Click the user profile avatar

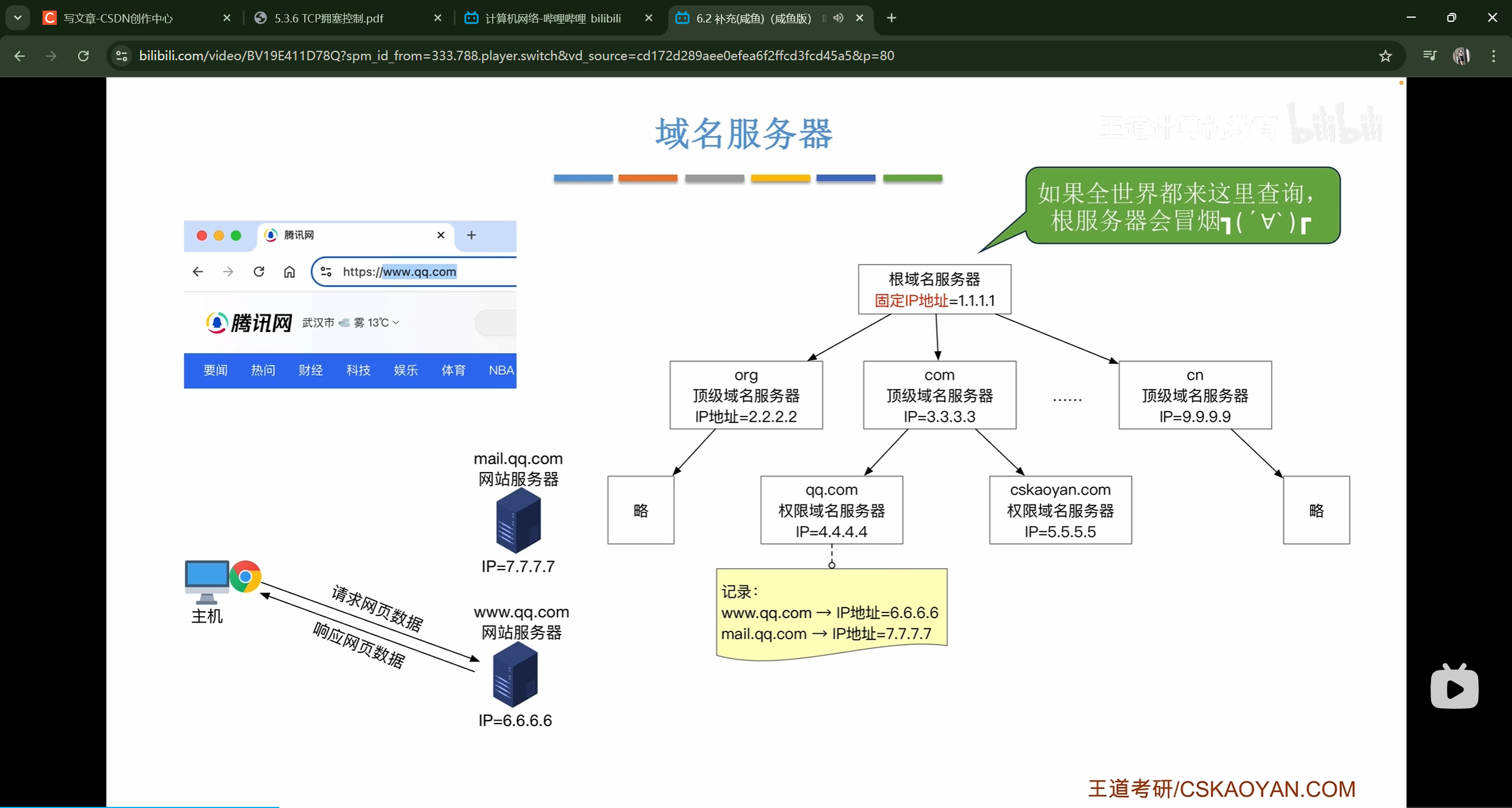pos(1461,56)
